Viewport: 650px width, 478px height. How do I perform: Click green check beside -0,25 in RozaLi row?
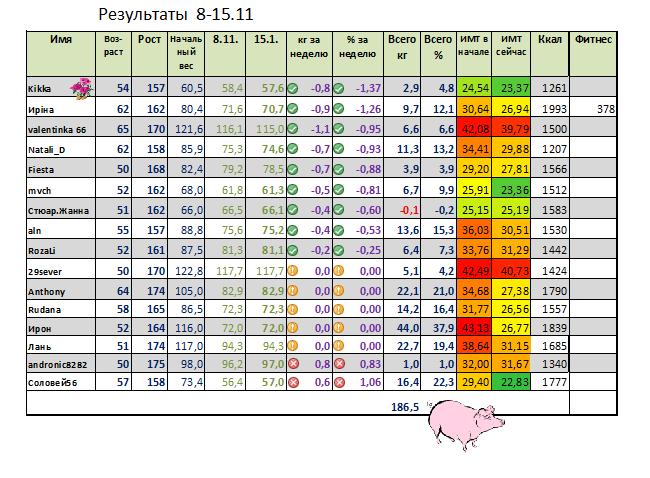tap(339, 250)
